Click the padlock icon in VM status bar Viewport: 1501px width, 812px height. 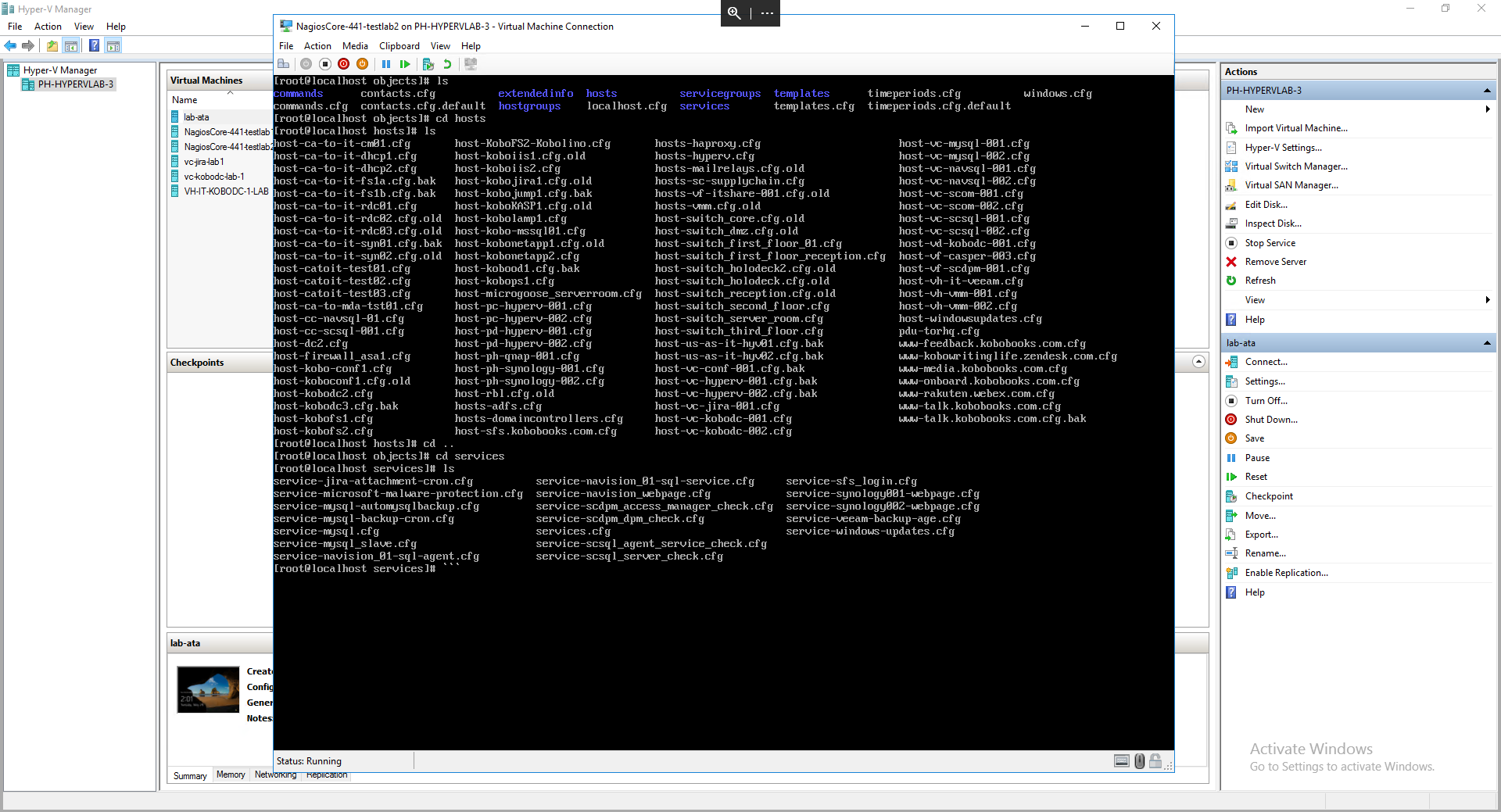pos(1155,761)
